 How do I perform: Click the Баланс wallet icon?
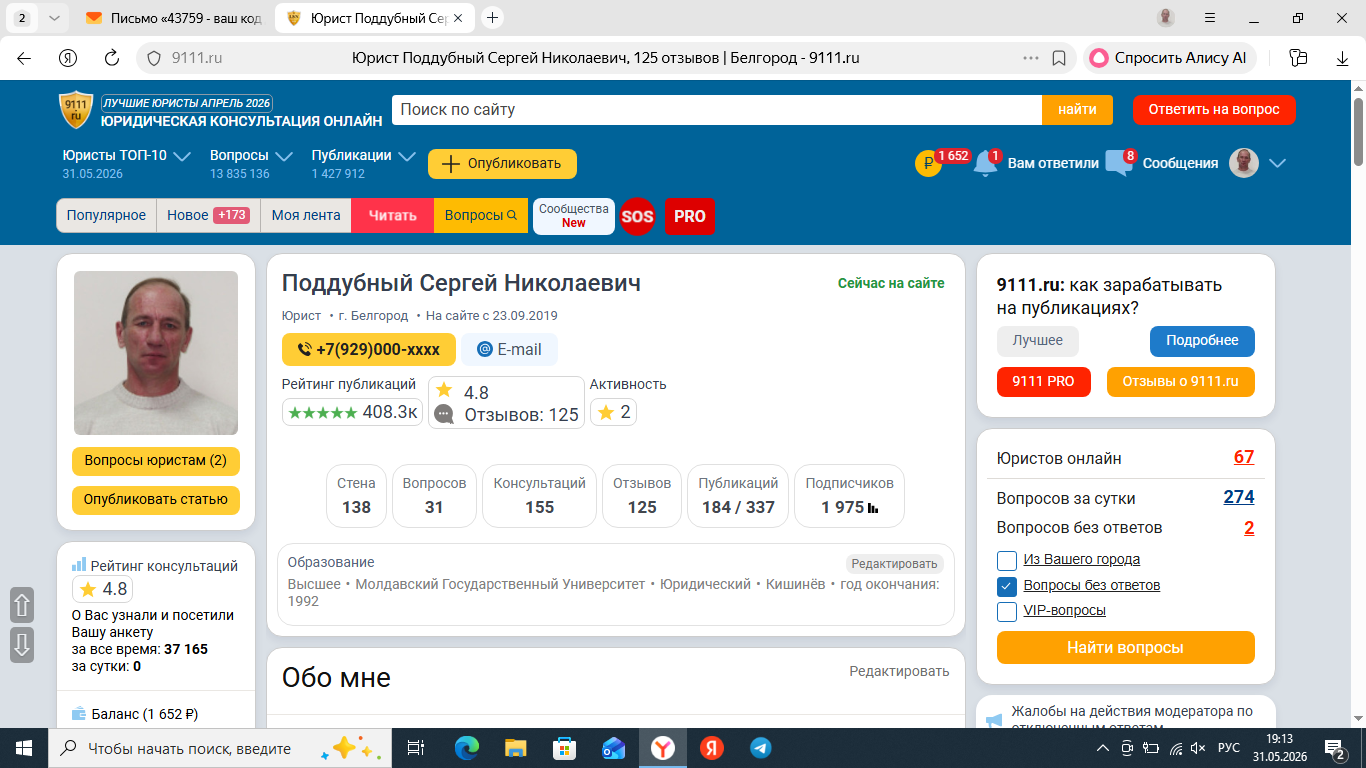(79, 713)
